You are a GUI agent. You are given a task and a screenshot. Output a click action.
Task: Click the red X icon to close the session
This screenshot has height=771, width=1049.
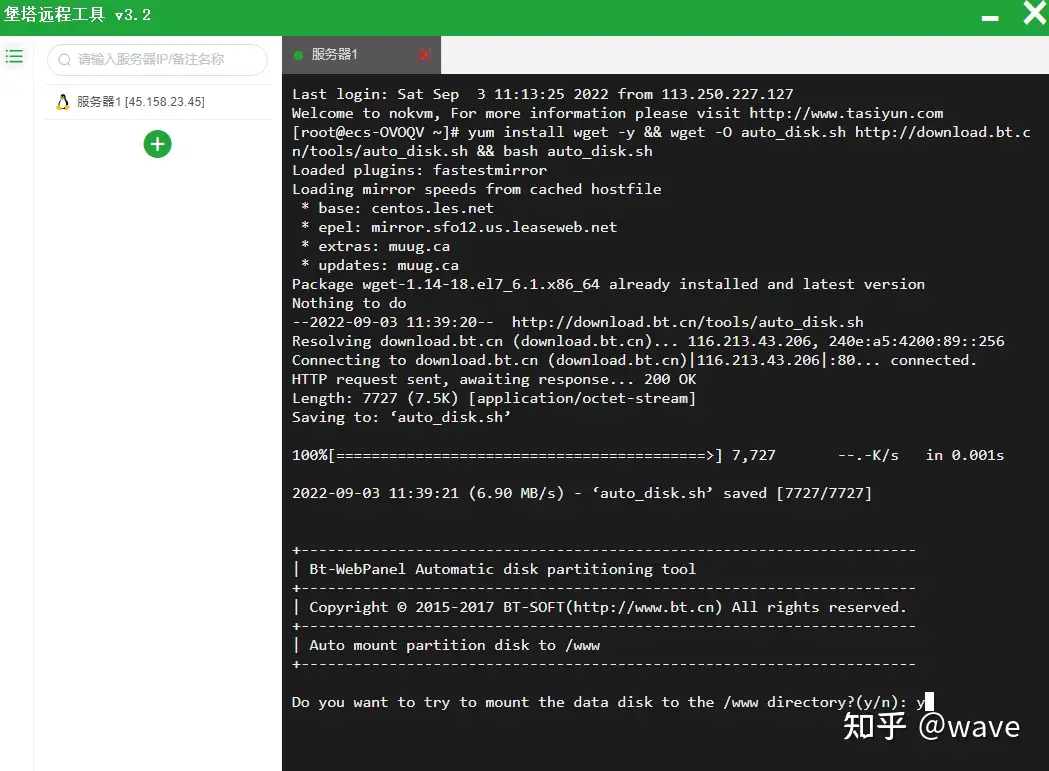pos(423,56)
